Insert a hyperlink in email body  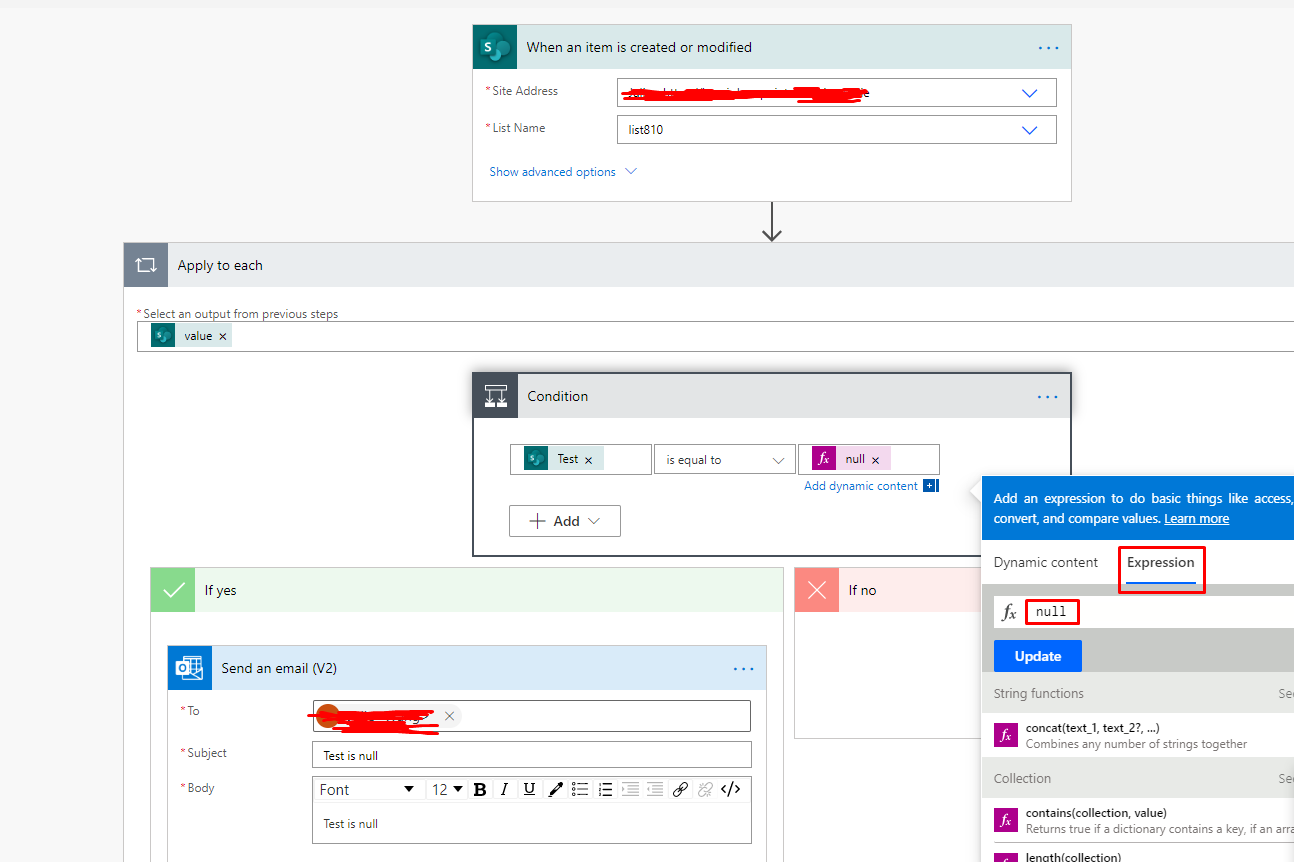pos(680,789)
